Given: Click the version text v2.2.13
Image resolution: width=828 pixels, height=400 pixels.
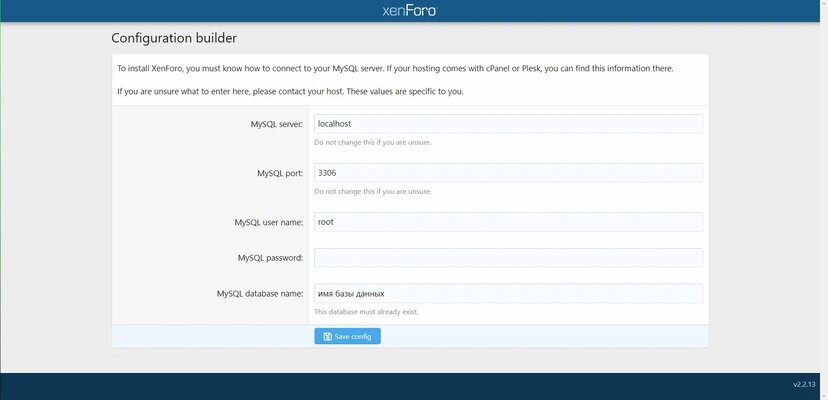Looking at the screenshot, I should click(x=804, y=385).
